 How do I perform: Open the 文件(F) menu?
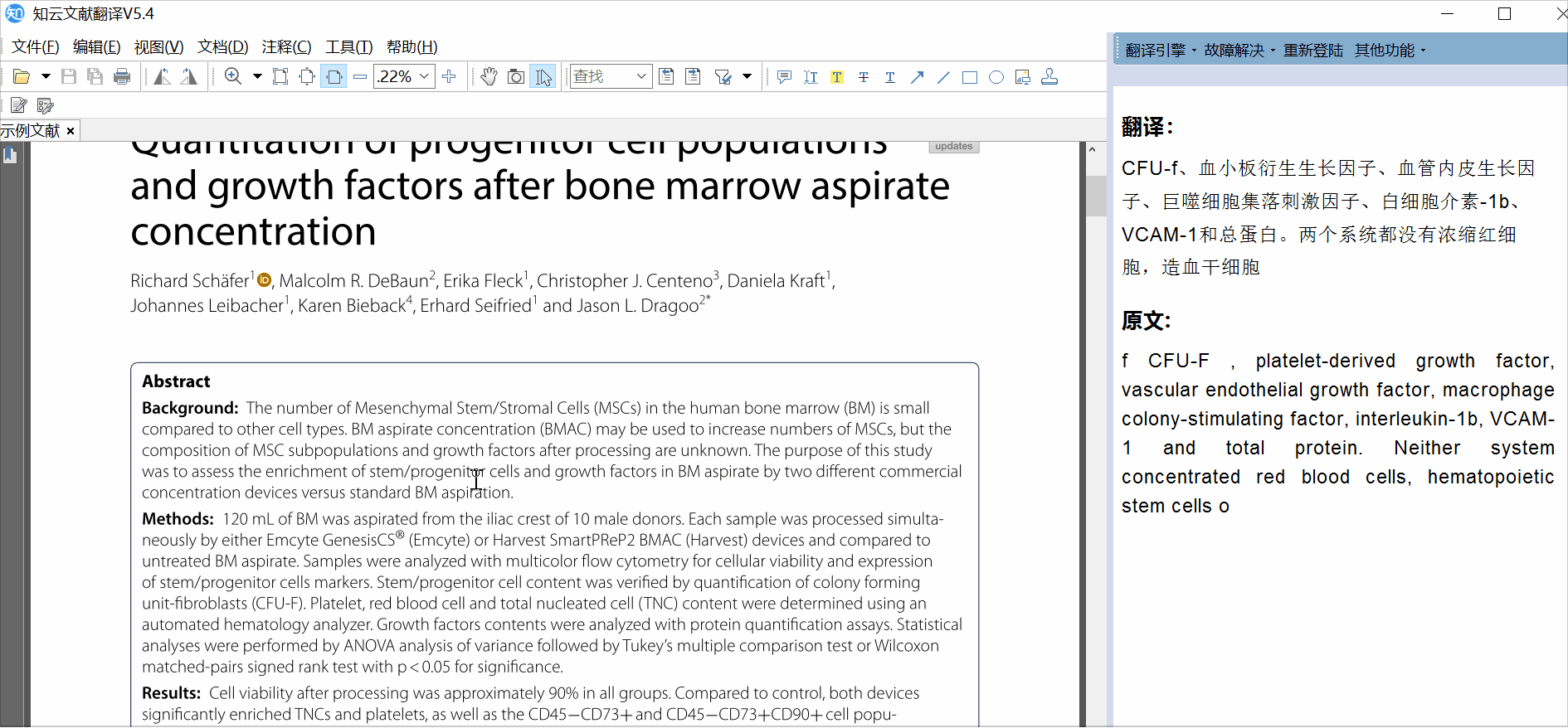(36, 47)
